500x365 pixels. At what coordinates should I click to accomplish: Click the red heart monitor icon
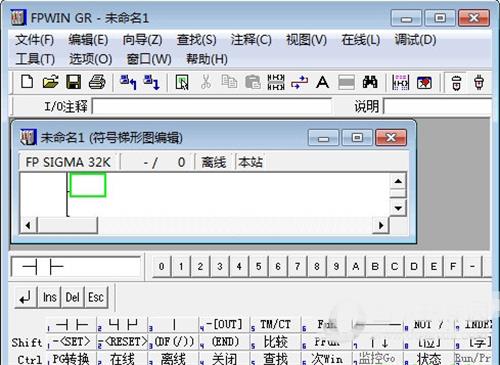[424, 82]
